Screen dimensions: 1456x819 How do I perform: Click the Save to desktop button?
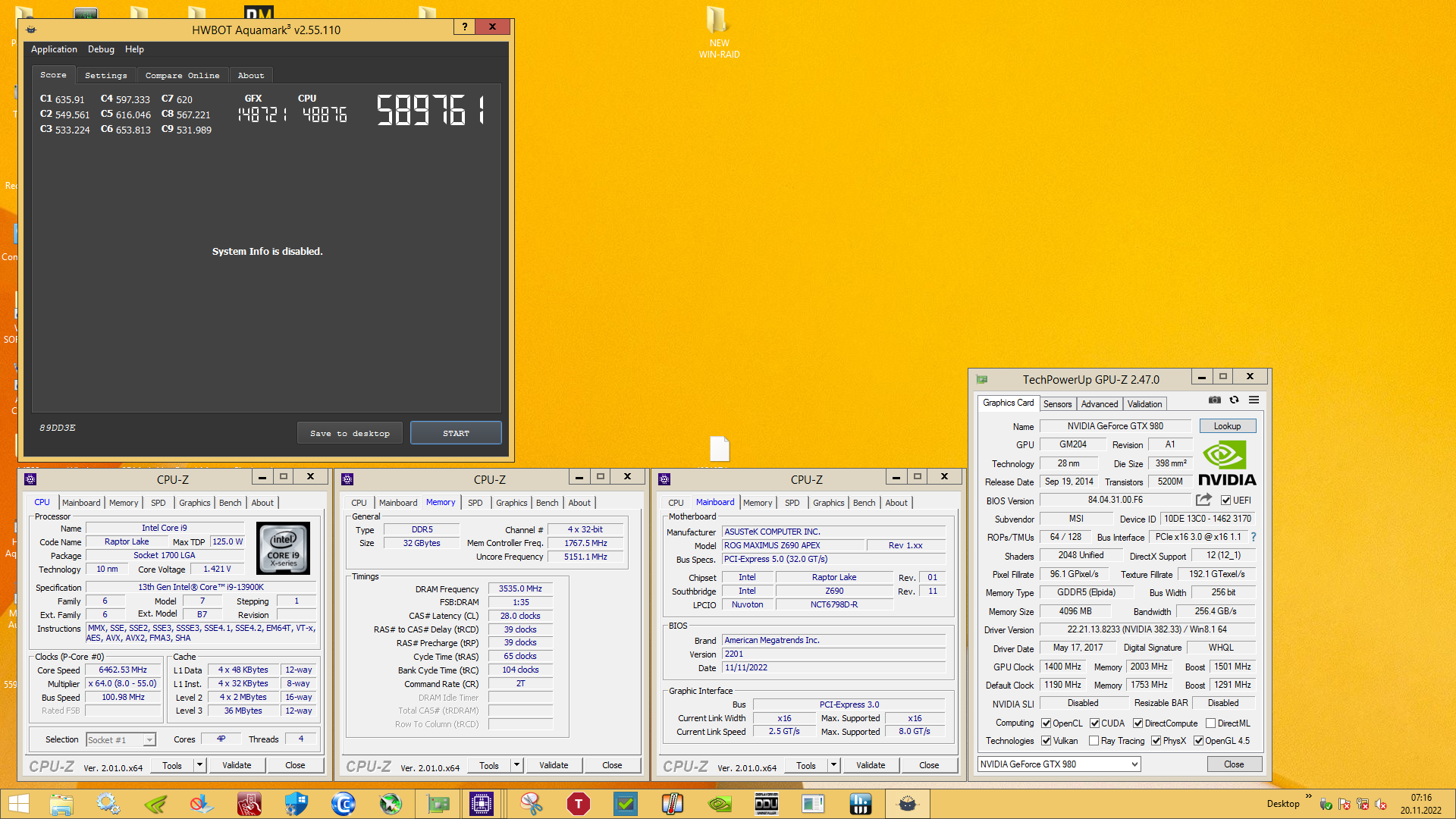coord(350,433)
